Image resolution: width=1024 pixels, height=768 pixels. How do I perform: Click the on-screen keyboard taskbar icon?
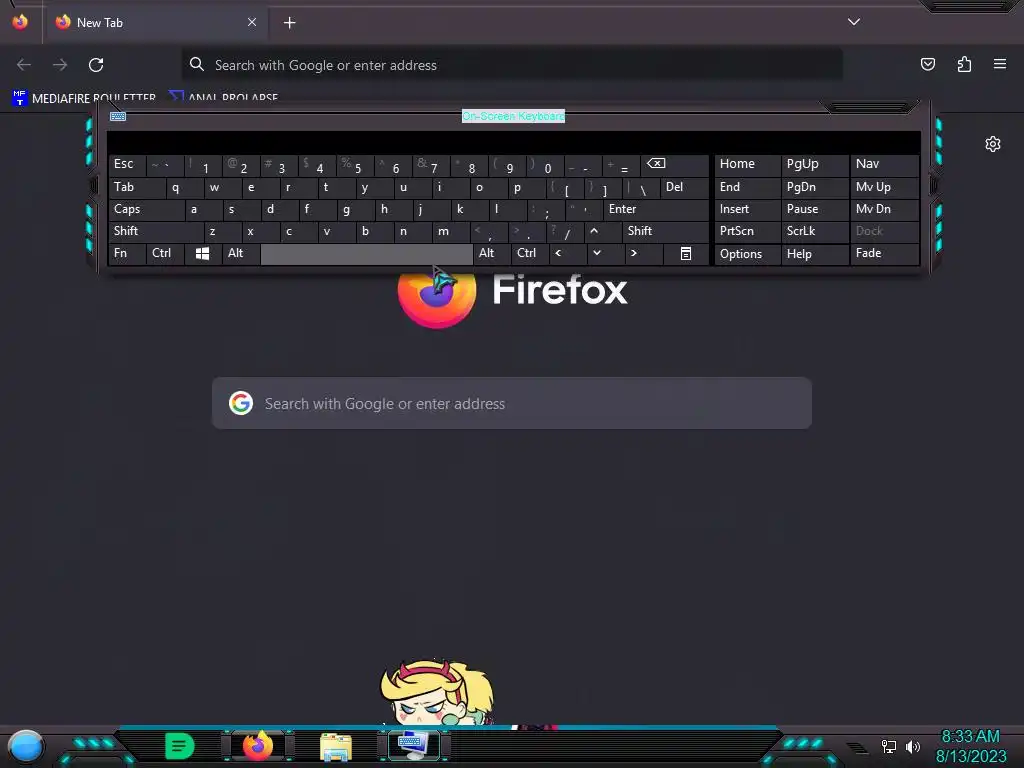click(x=414, y=746)
